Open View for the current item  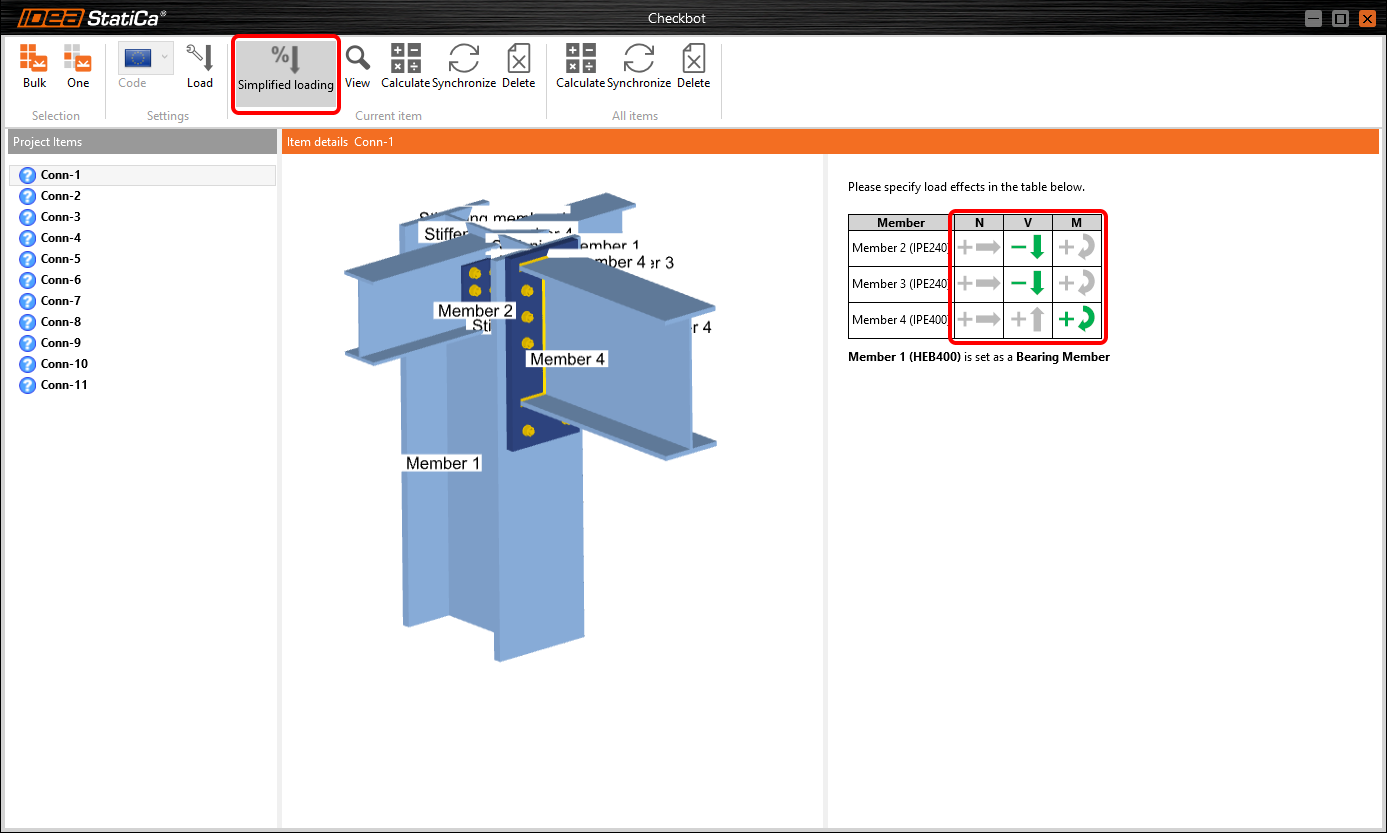357,66
